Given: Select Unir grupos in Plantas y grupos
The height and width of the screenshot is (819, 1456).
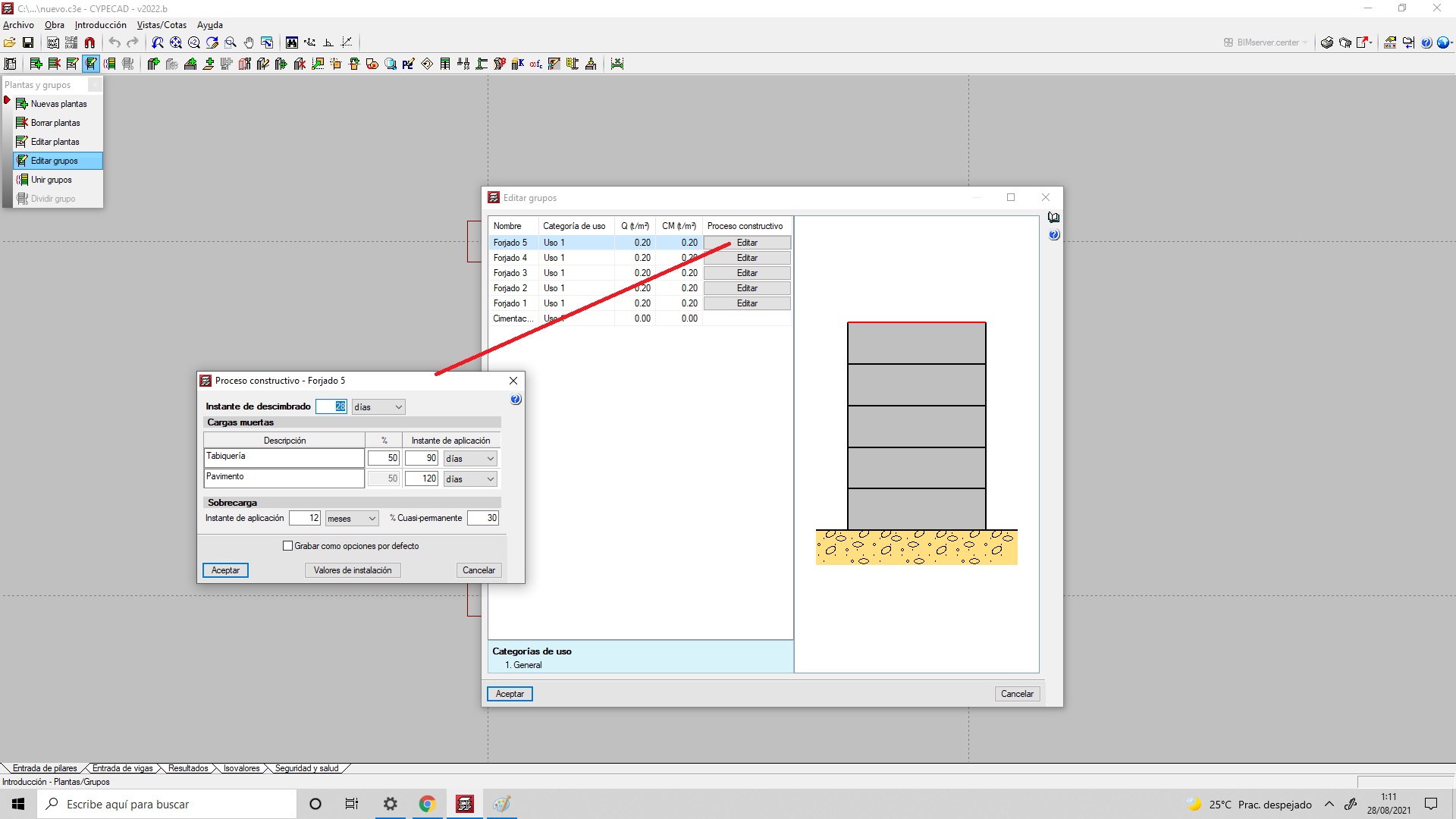Looking at the screenshot, I should [x=52, y=180].
